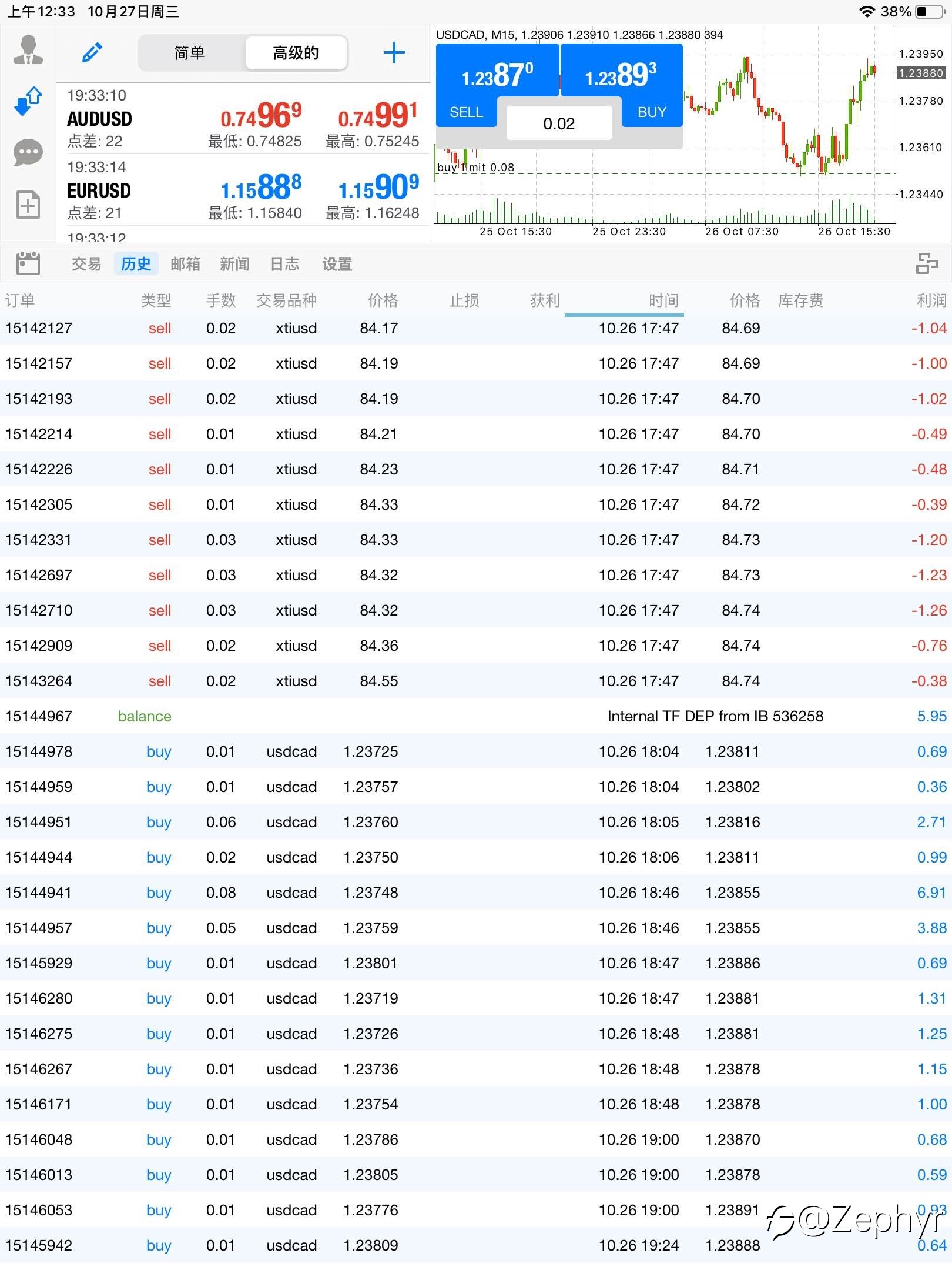Select order 15146171 with profit 1.00
952x1270 pixels.
tap(476, 1104)
